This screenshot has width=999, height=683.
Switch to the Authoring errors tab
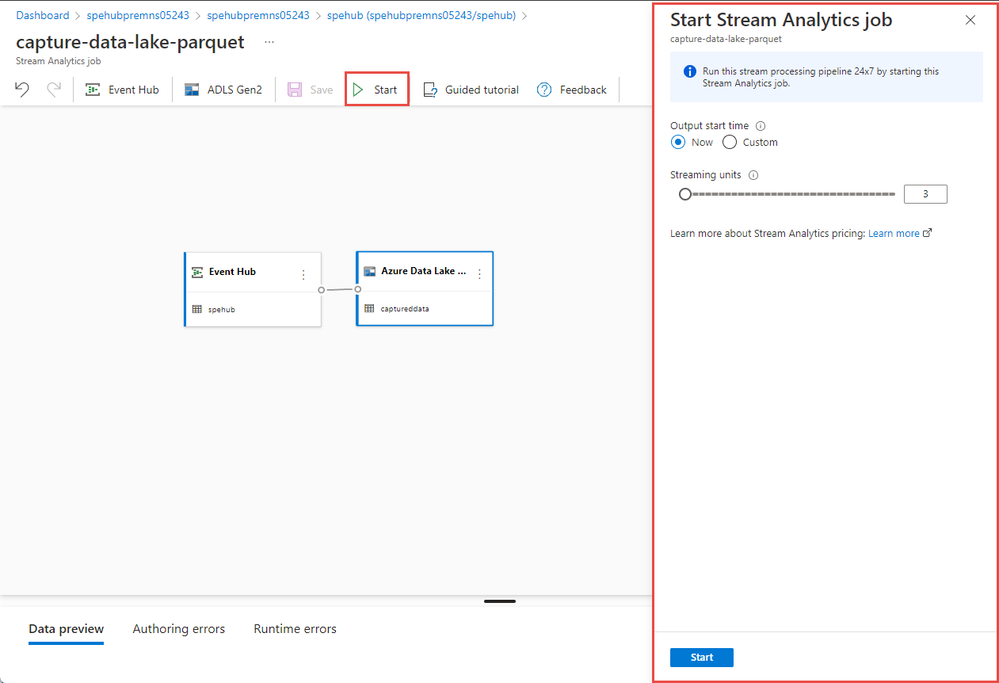coord(179,629)
